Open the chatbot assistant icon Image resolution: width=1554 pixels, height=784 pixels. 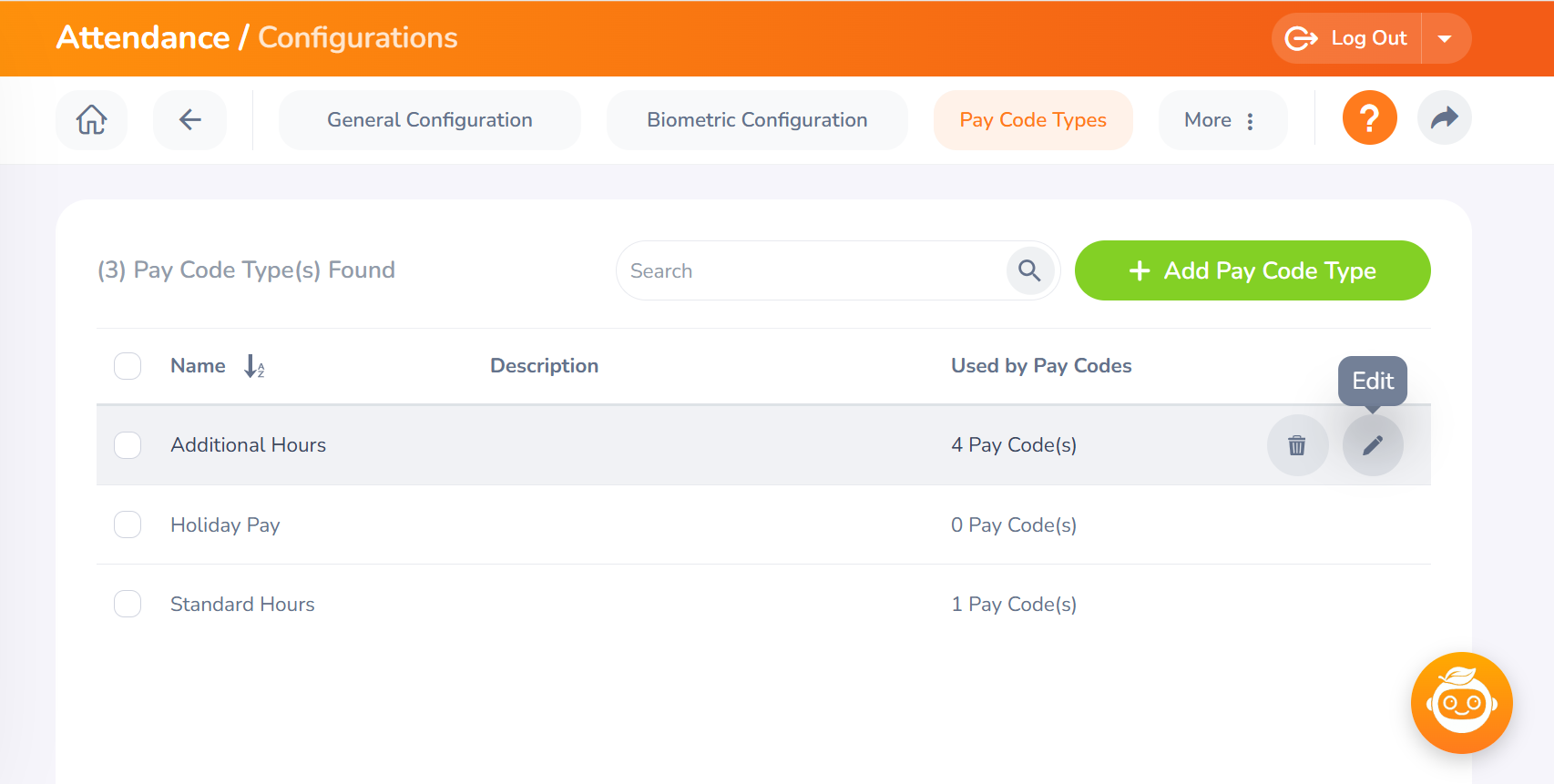tap(1461, 703)
